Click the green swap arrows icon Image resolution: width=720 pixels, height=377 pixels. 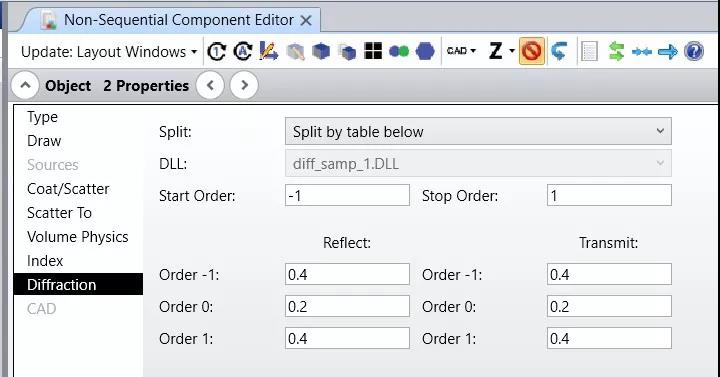[616, 51]
